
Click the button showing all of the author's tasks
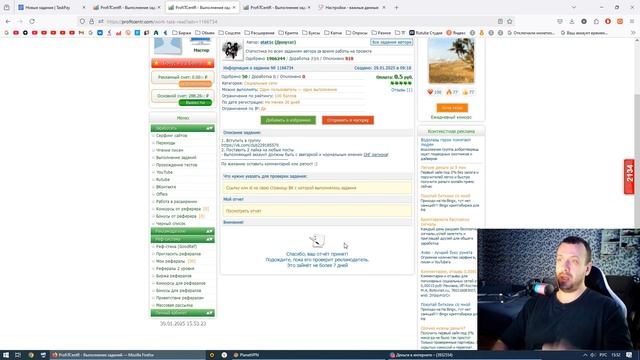coord(391,42)
